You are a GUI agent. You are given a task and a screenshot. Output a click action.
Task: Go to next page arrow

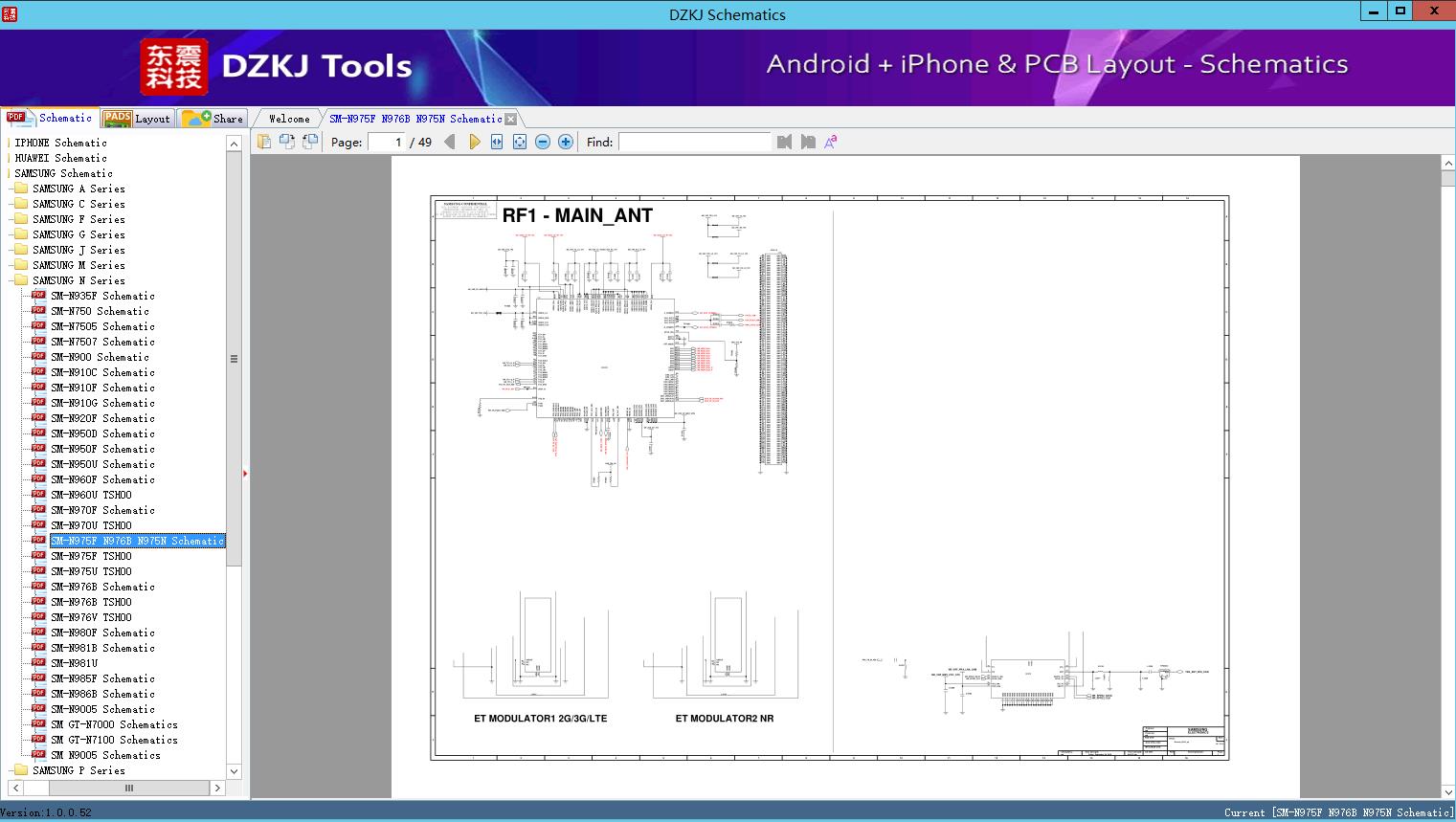pyautogui.click(x=474, y=142)
